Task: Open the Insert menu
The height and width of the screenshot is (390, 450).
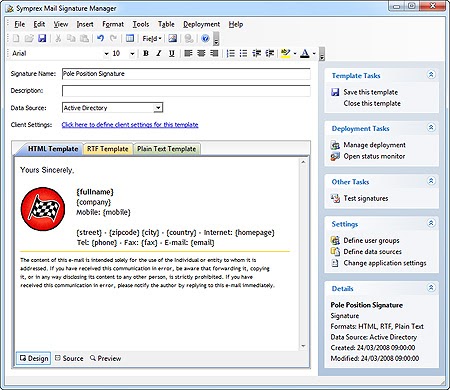Action: tap(85, 24)
